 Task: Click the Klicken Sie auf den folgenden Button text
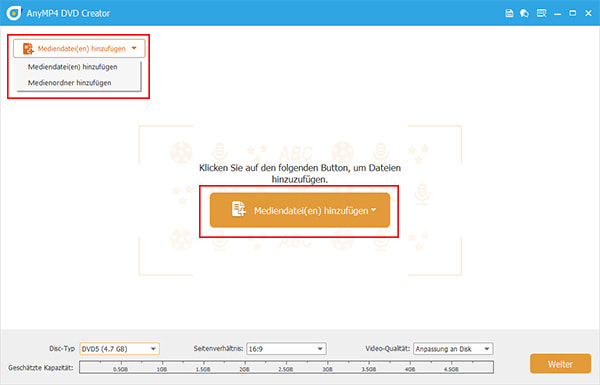click(x=300, y=173)
